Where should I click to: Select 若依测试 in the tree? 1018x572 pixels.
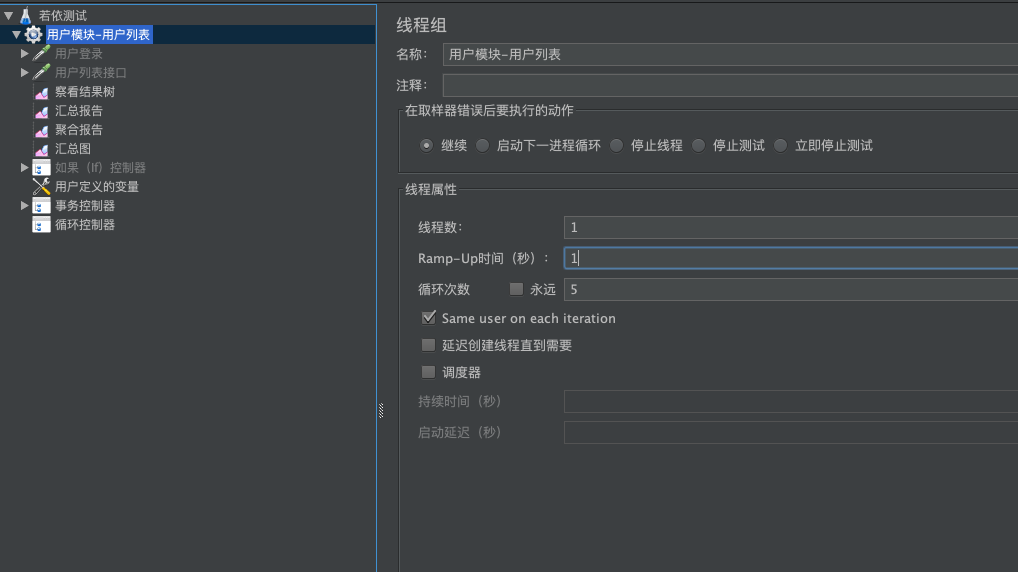63,16
